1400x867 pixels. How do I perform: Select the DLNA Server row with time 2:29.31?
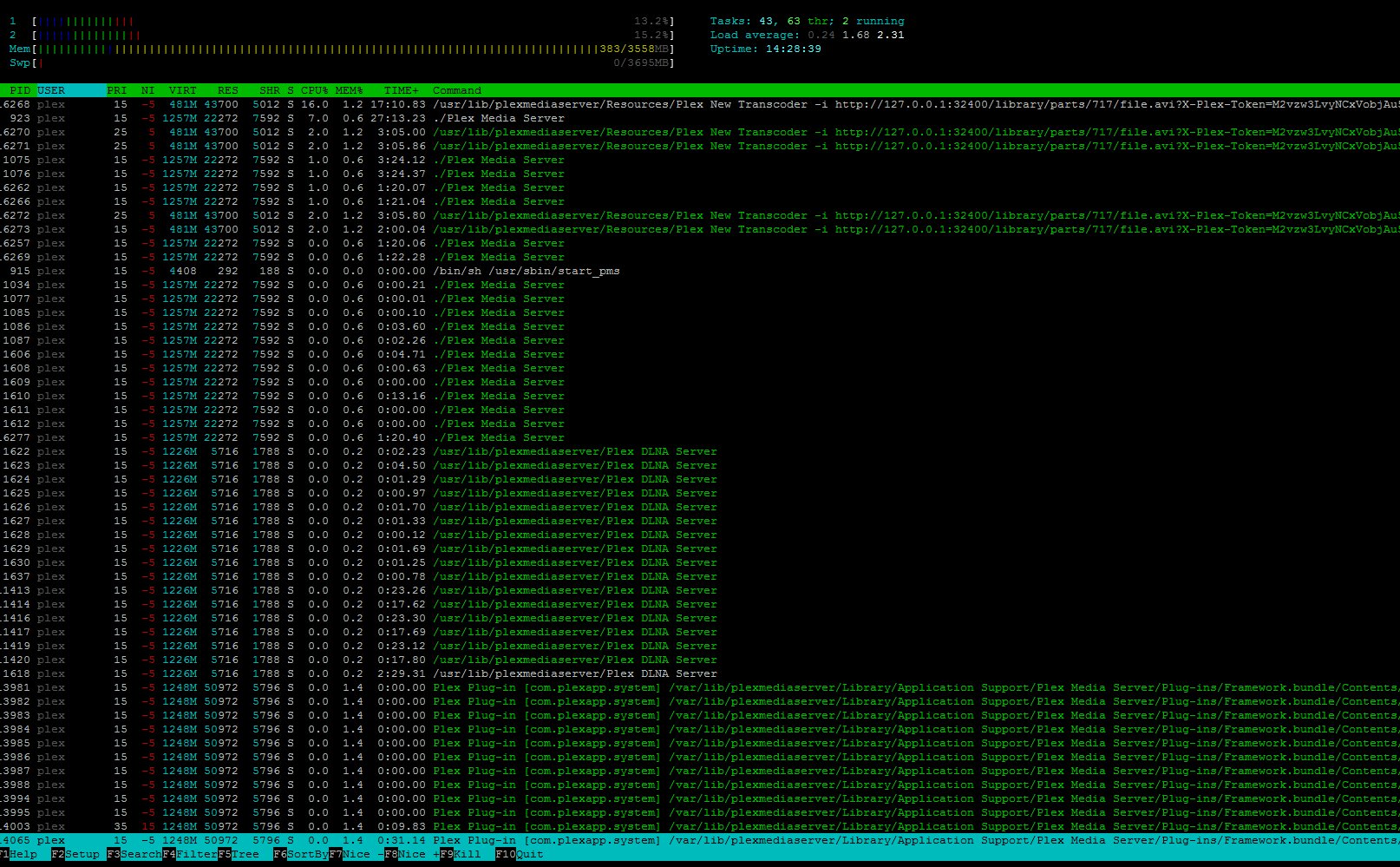coord(700,673)
